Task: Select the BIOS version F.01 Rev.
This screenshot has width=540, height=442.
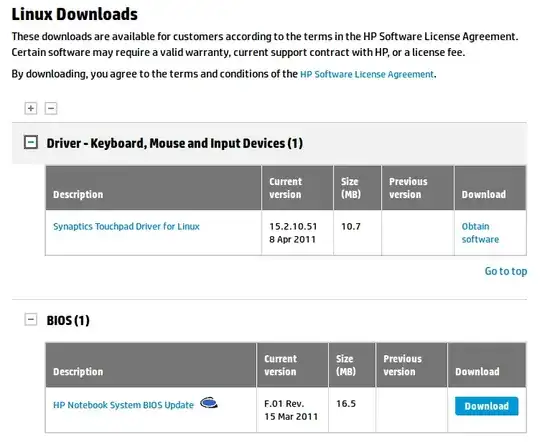Action: pyautogui.click(x=284, y=403)
